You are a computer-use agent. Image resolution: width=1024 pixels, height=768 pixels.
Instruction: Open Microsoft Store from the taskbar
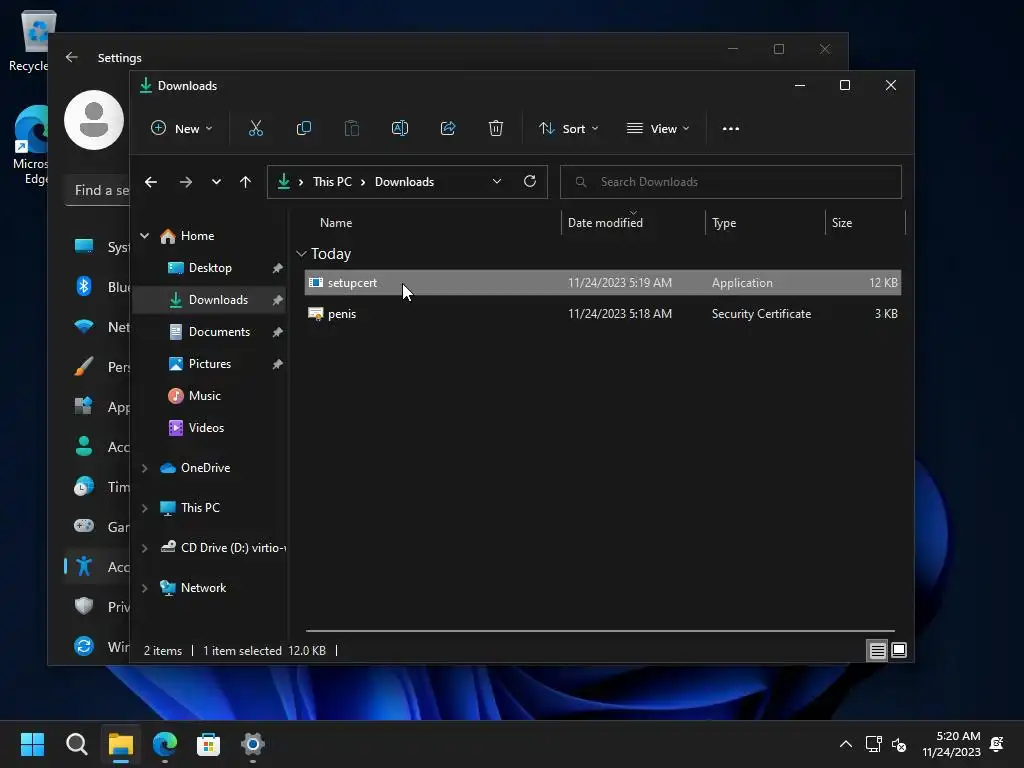tap(208, 744)
